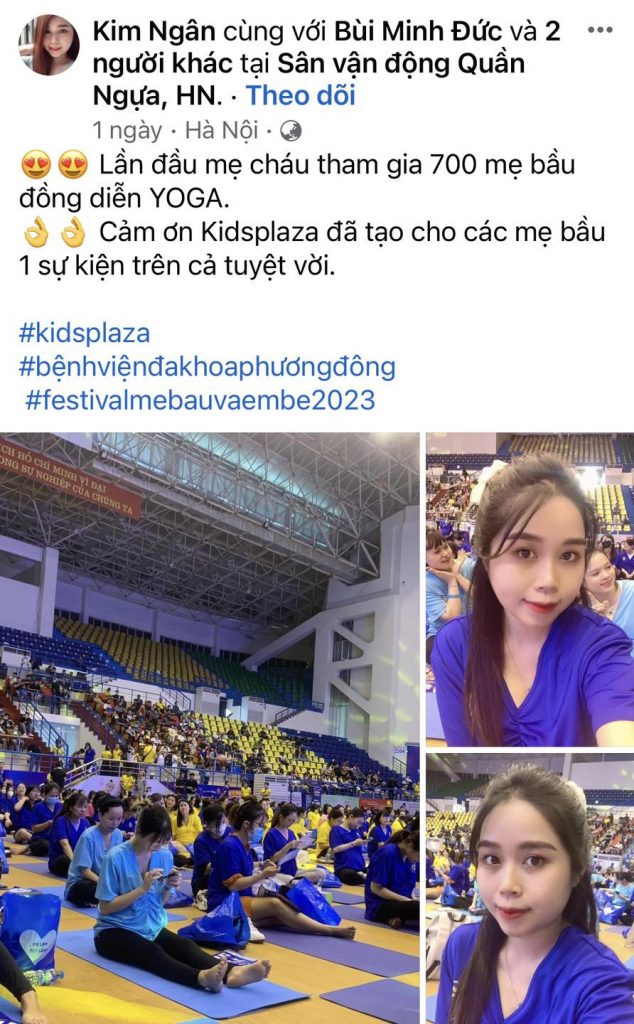Open Bùi Minh Đức tagged profile

(419, 31)
